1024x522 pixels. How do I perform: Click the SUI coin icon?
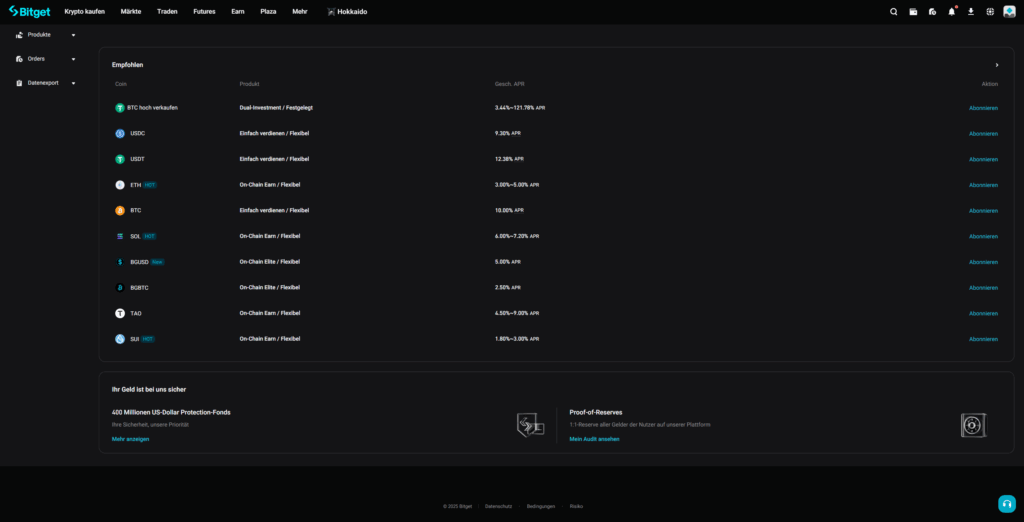(120, 339)
